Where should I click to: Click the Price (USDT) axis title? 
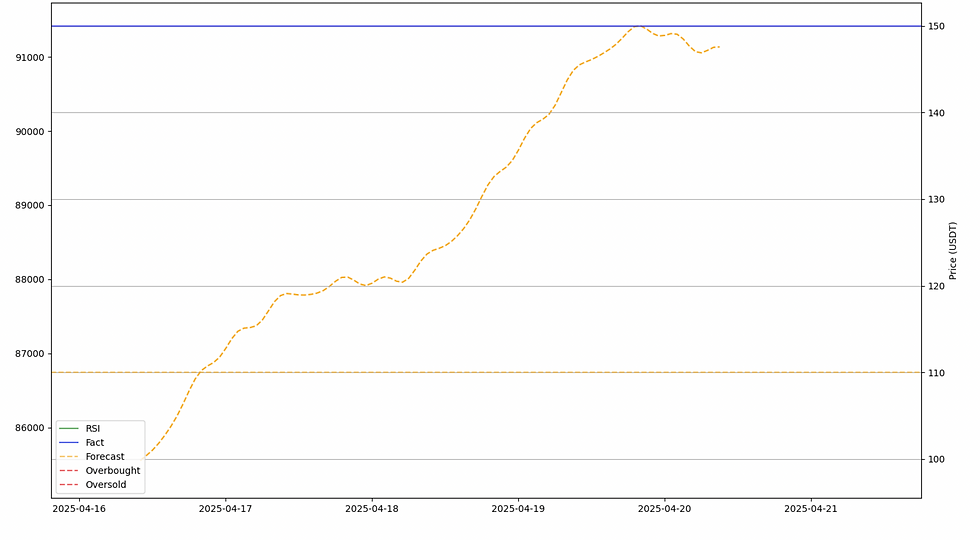point(952,251)
